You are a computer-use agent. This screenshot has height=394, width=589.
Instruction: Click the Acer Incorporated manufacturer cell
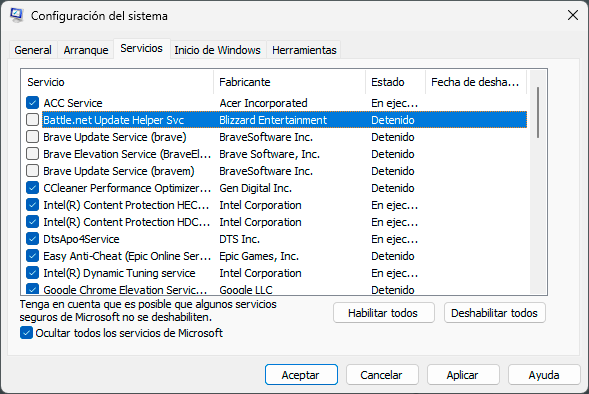click(263, 103)
